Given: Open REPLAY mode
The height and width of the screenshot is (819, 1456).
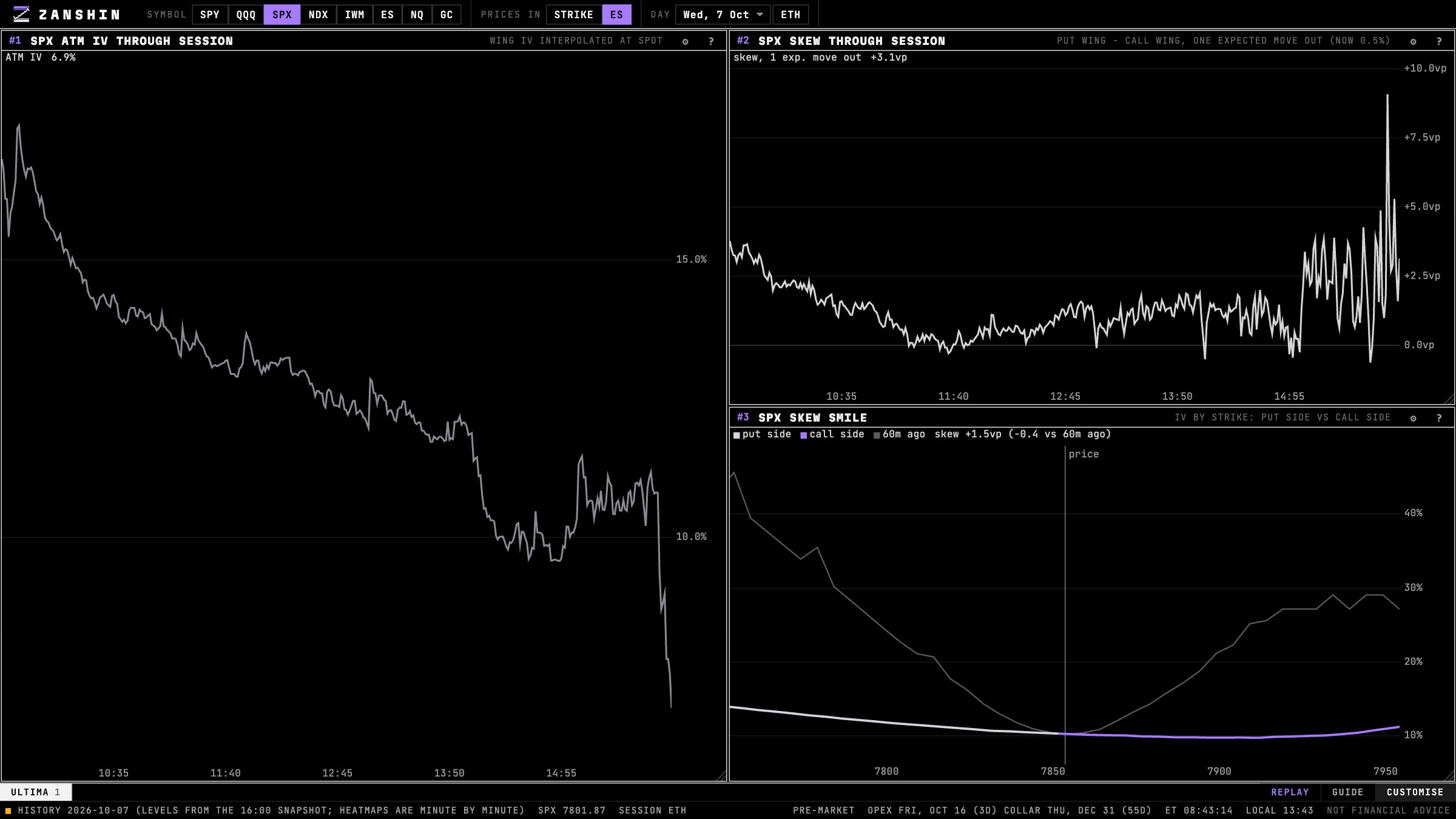Looking at the screenshot, I should tap(1290, 792).
